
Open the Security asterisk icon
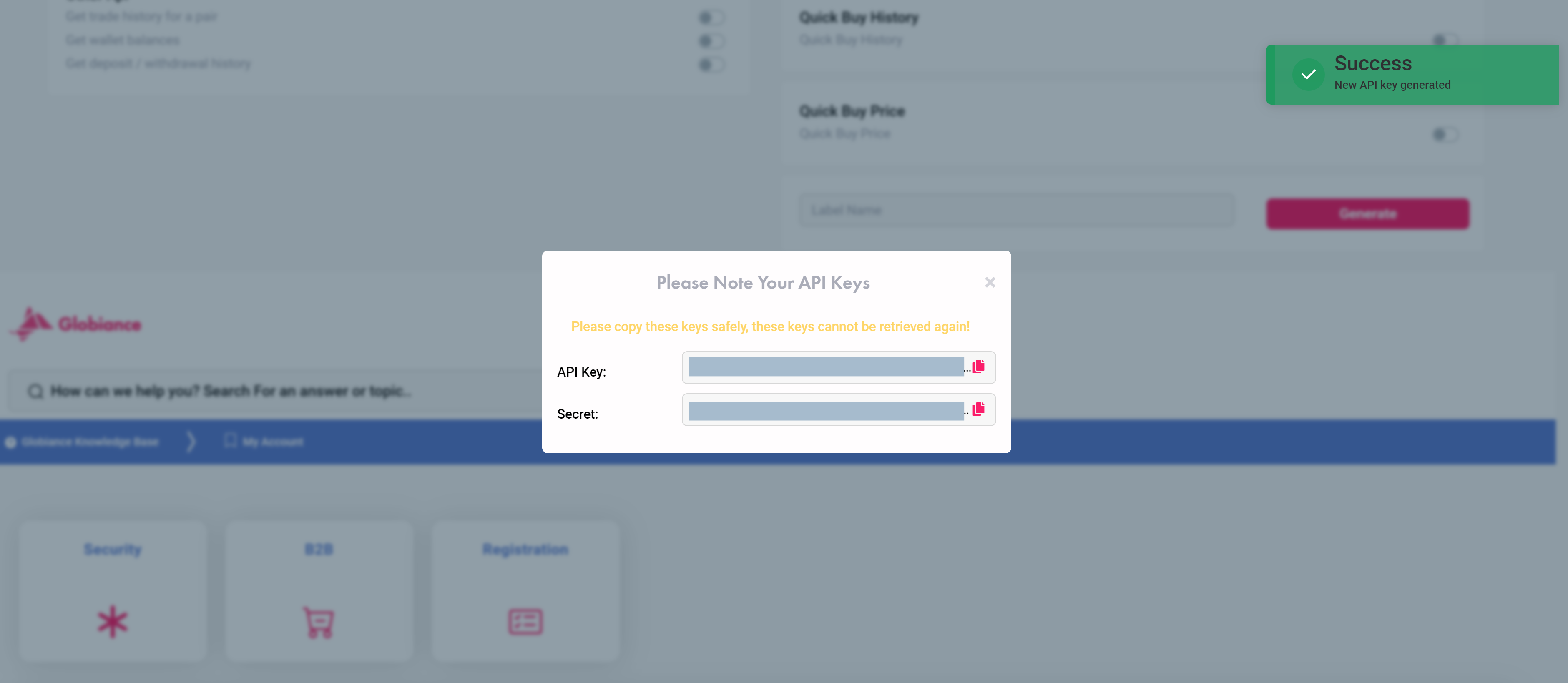pyautogui.click(x=113, y=622)
